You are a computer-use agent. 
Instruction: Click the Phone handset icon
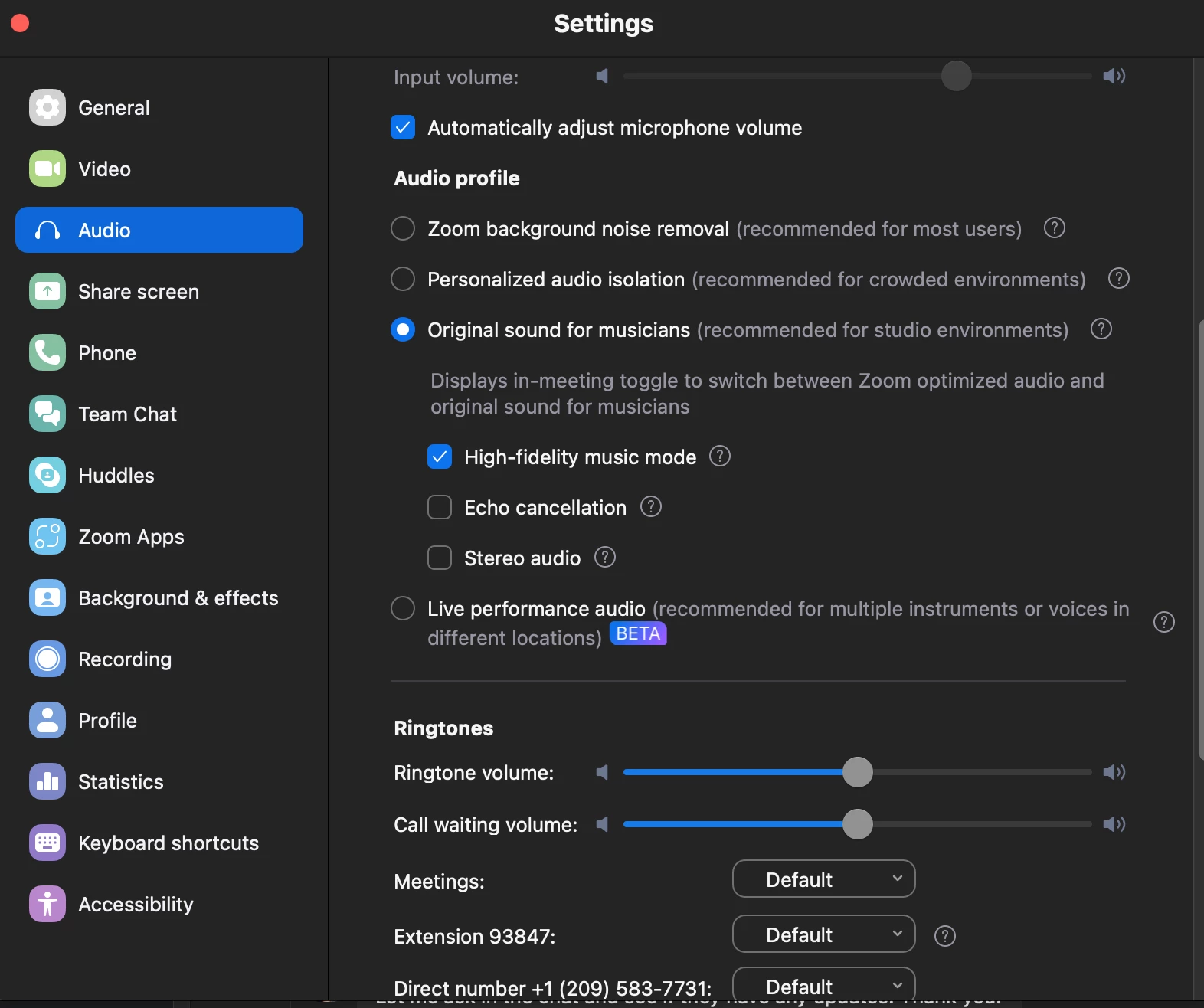click(x=47, y=352)
